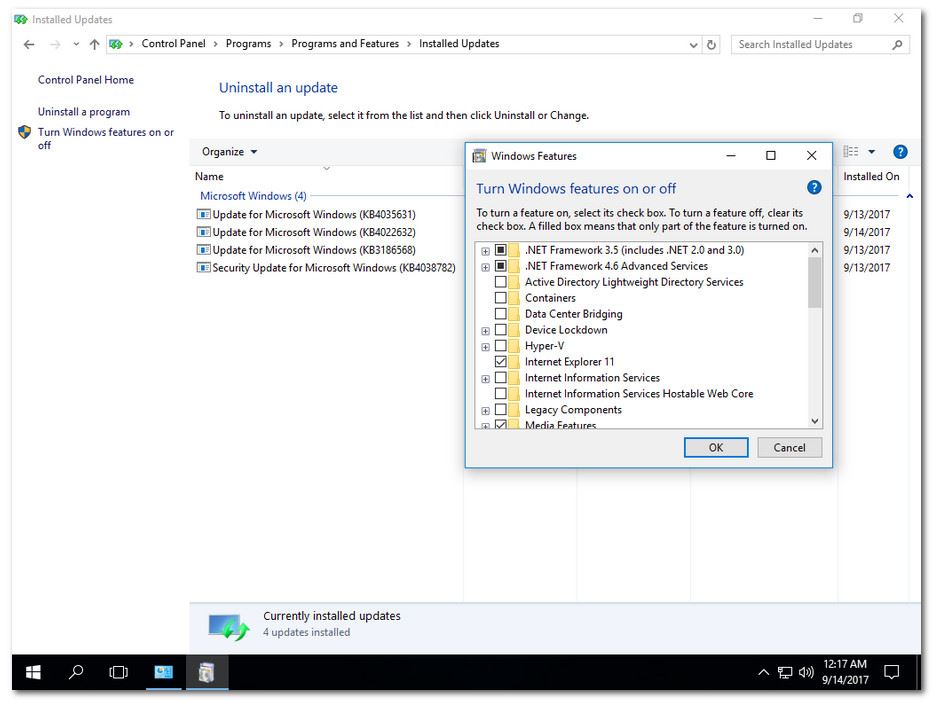The height and width of the screenshot is (701, 935).
Task: Click the Forward navigation arrow
Action: tap(55, 44)
